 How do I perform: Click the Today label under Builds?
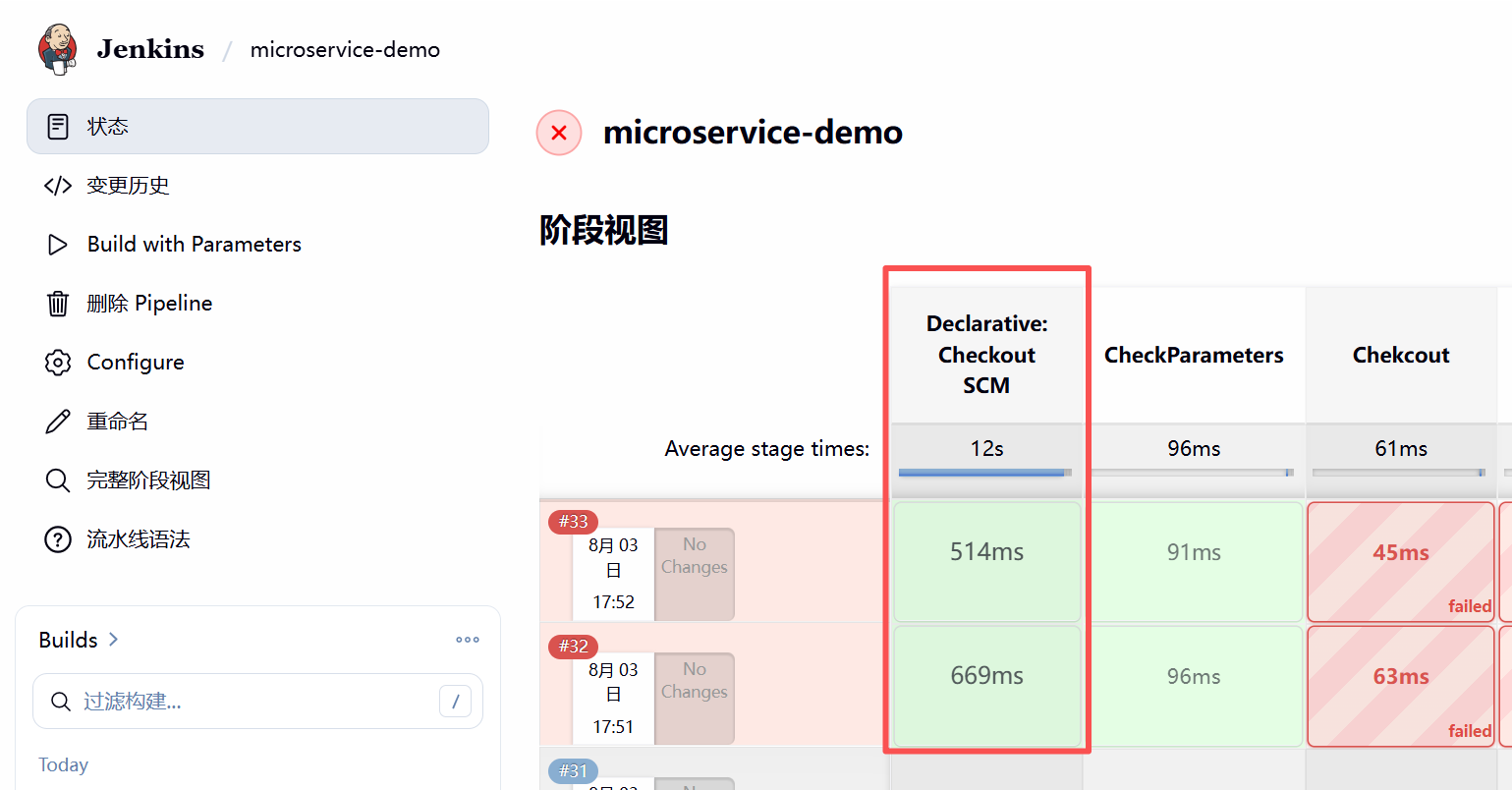[x=64, y=765]
